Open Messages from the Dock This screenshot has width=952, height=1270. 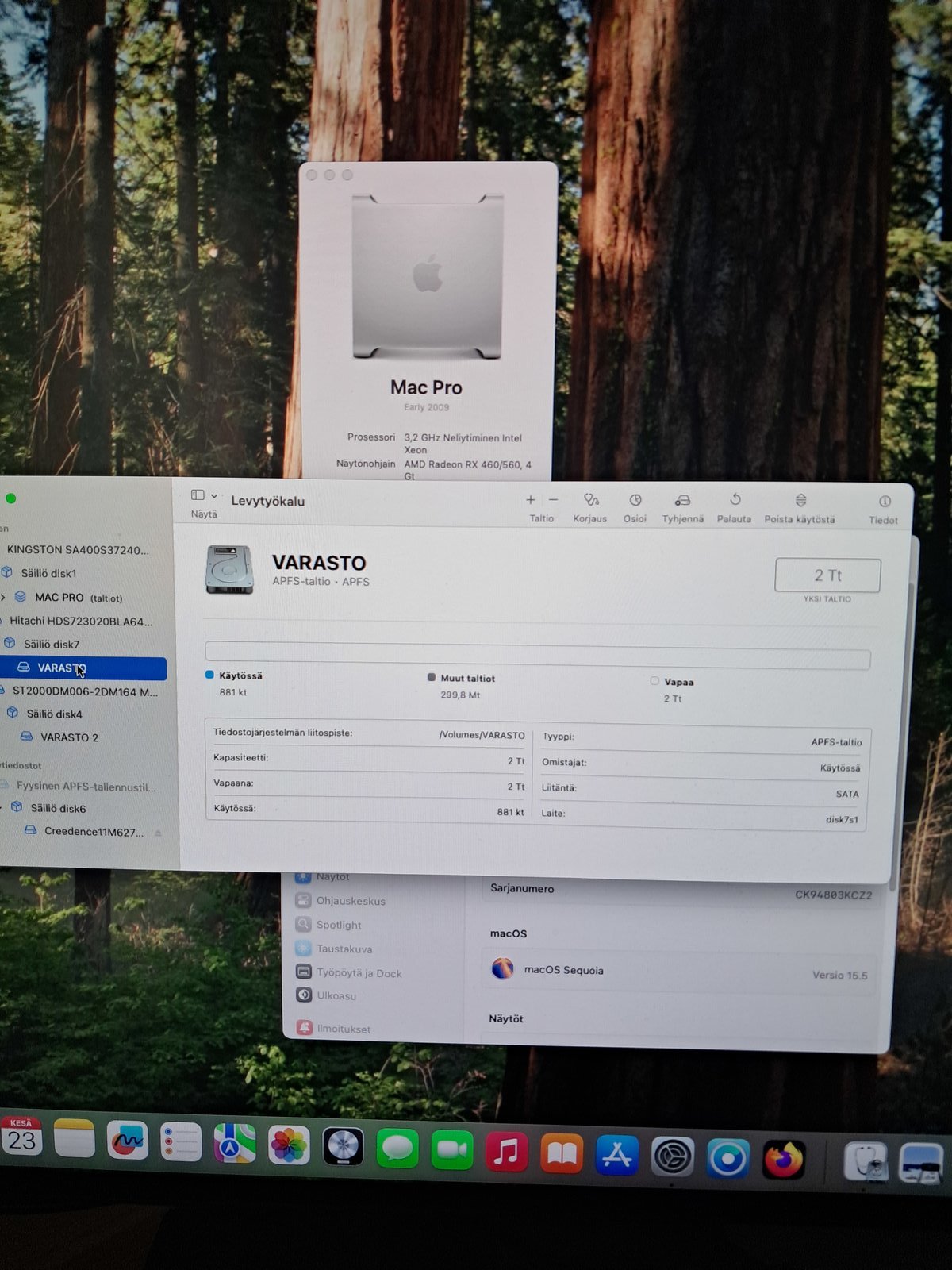click(397, 1149)
